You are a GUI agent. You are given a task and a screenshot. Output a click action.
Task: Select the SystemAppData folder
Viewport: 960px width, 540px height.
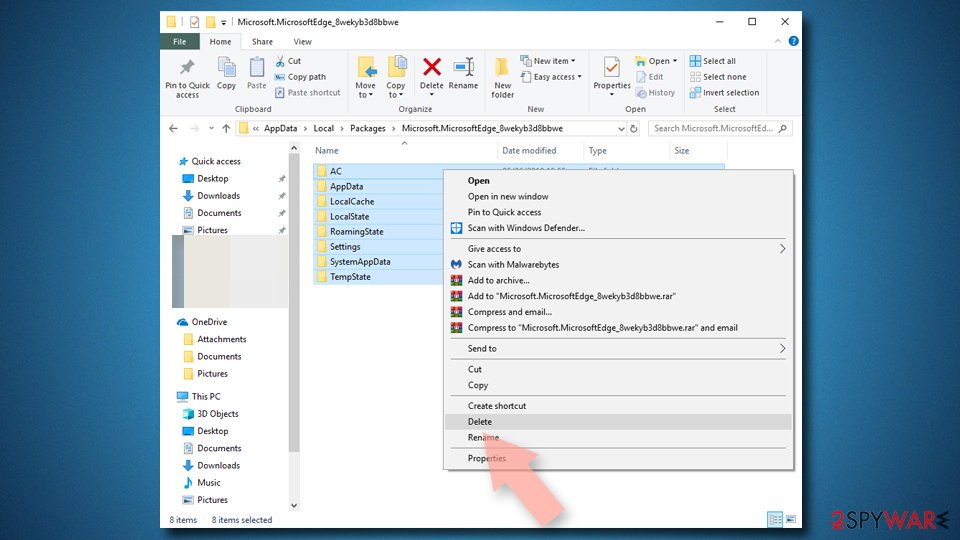coord(360,261)
